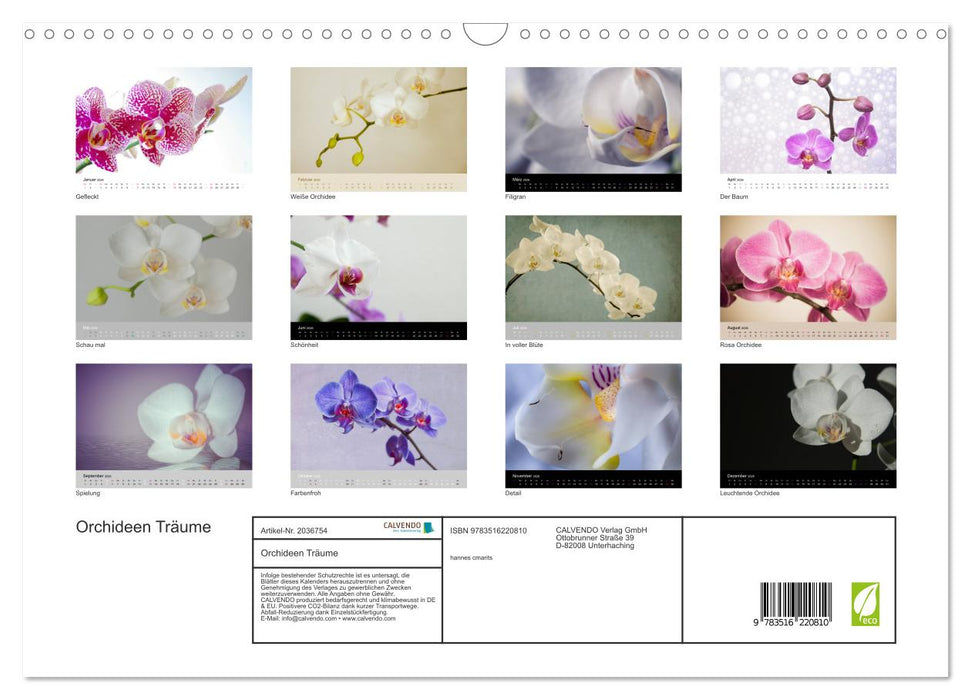971x700 pixels.
Task: Click the September calendar strip on the Spielung photo
Action: coord(163,478)
